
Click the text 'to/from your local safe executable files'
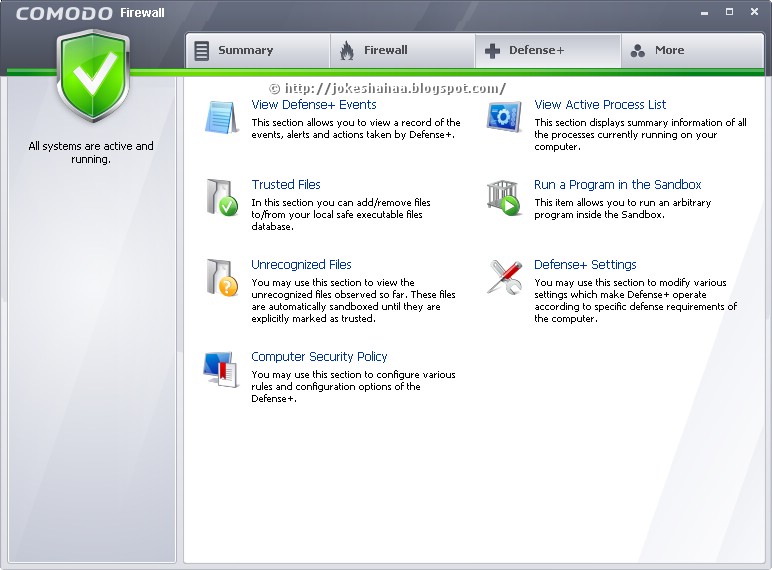pos(337,214)
